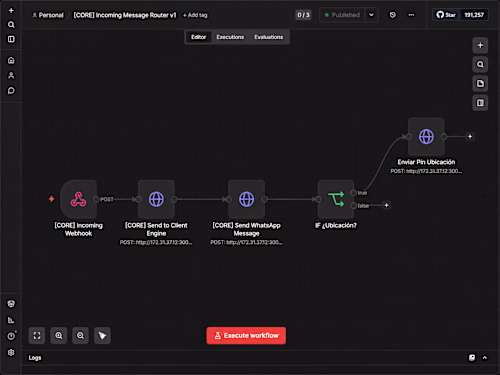Zoom out on the canvas

click(80, 335)
